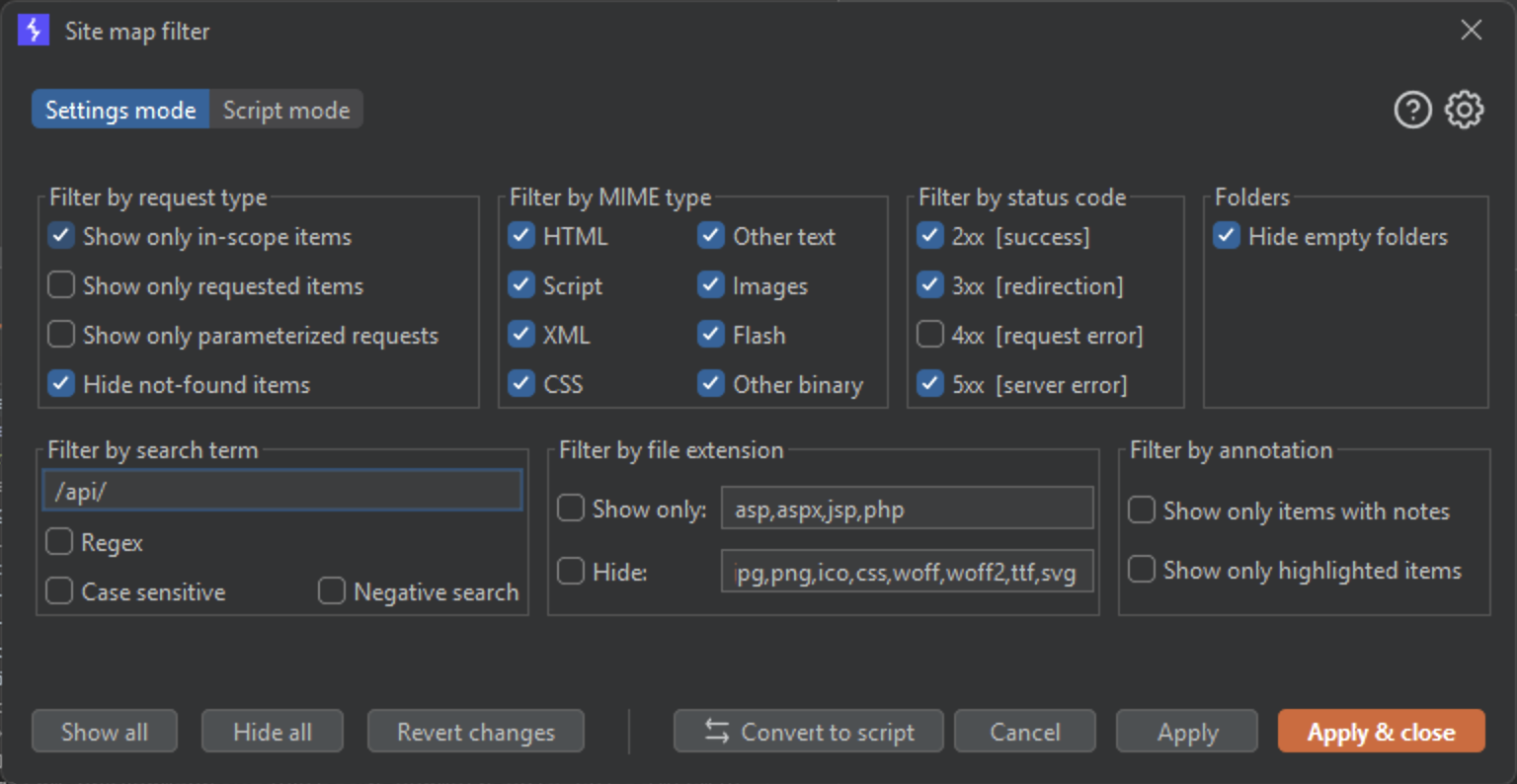Enable Regex search option
This screenshot has height=784, width=1517.
(x=59, y=542)
